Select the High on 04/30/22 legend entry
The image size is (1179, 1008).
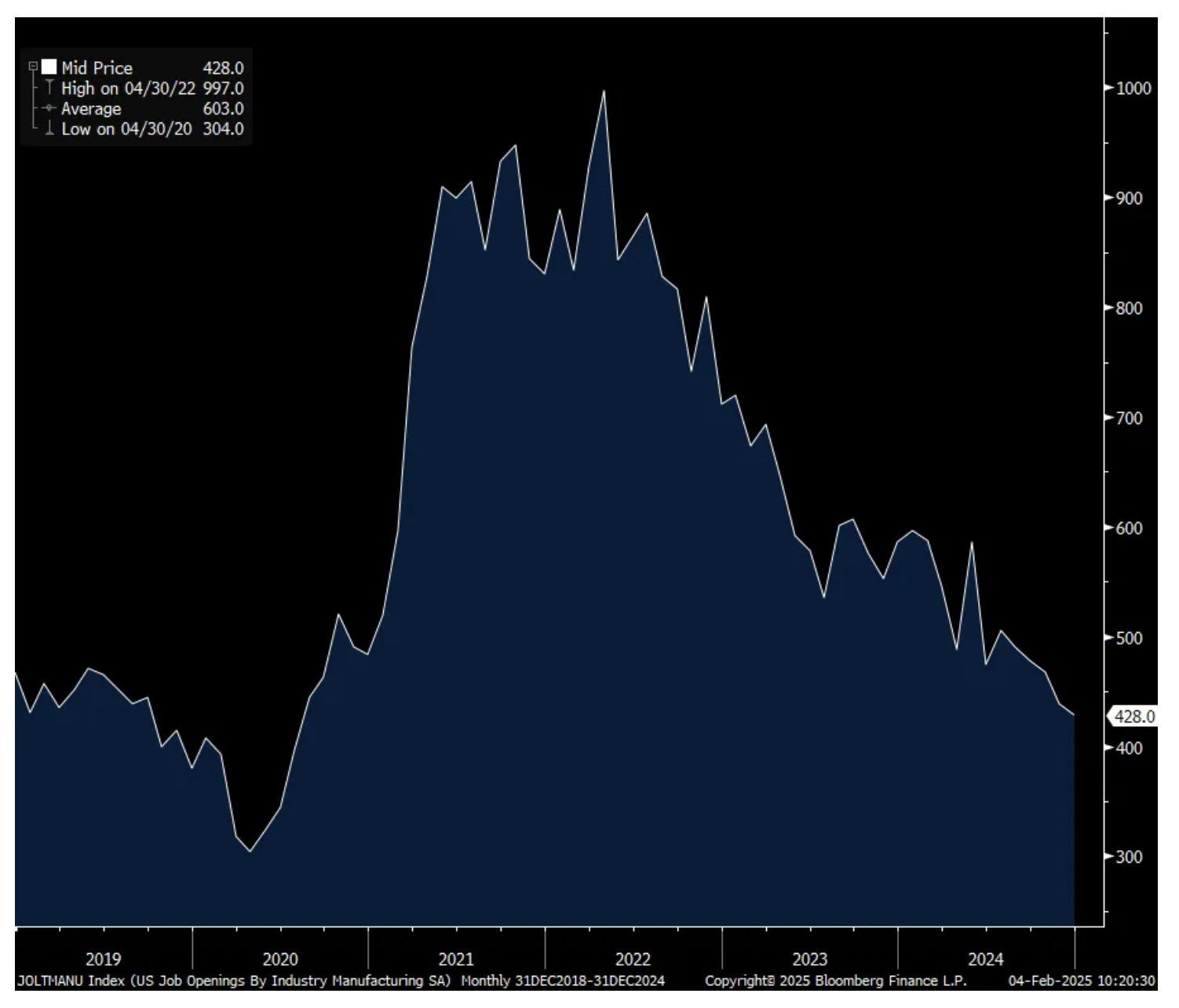point(128,89)
